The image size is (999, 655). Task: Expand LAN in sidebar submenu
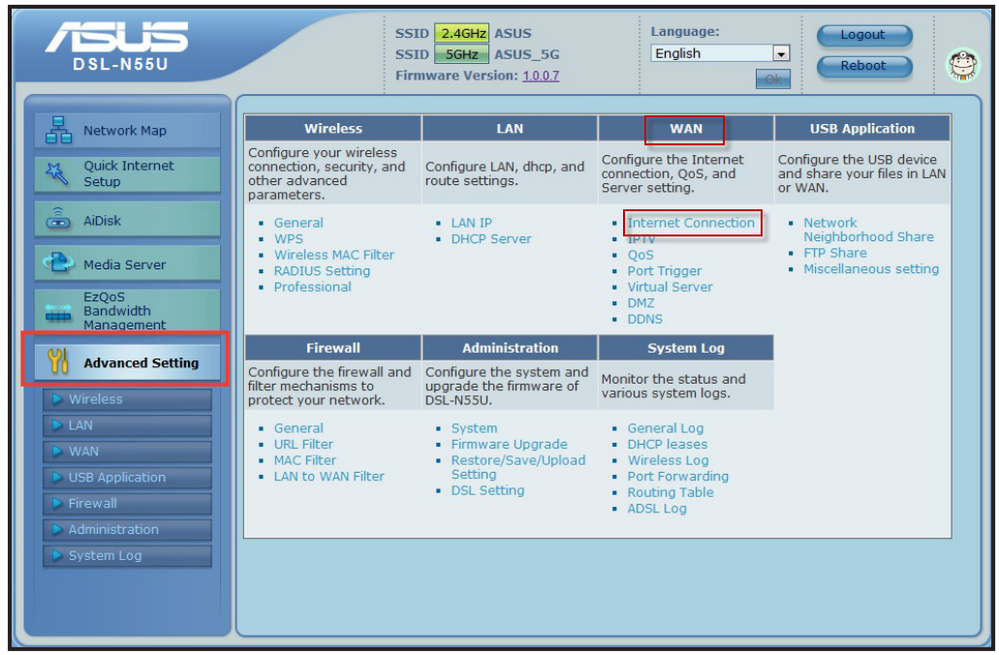127,426
